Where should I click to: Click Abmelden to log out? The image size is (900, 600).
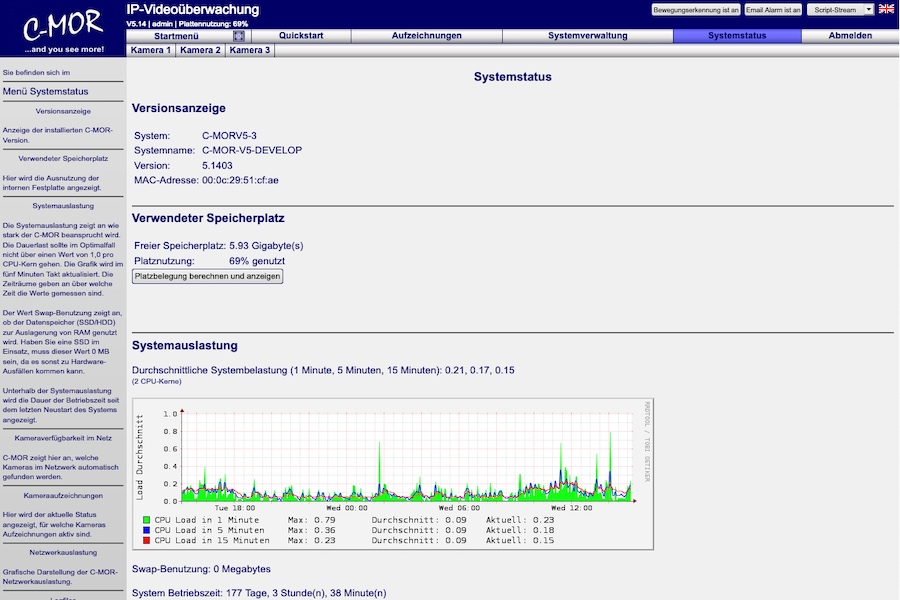pyautogui.click(x=850, y=36)
